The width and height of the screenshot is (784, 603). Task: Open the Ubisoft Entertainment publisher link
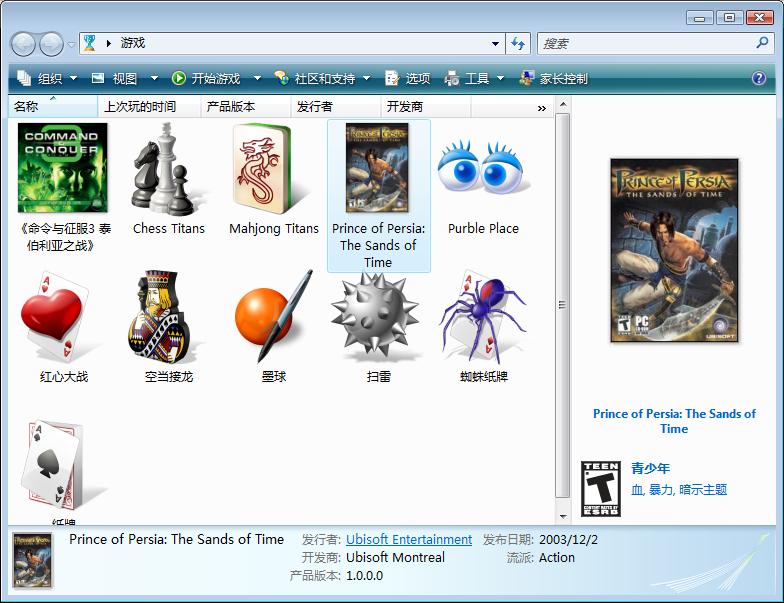pos(409,540)
